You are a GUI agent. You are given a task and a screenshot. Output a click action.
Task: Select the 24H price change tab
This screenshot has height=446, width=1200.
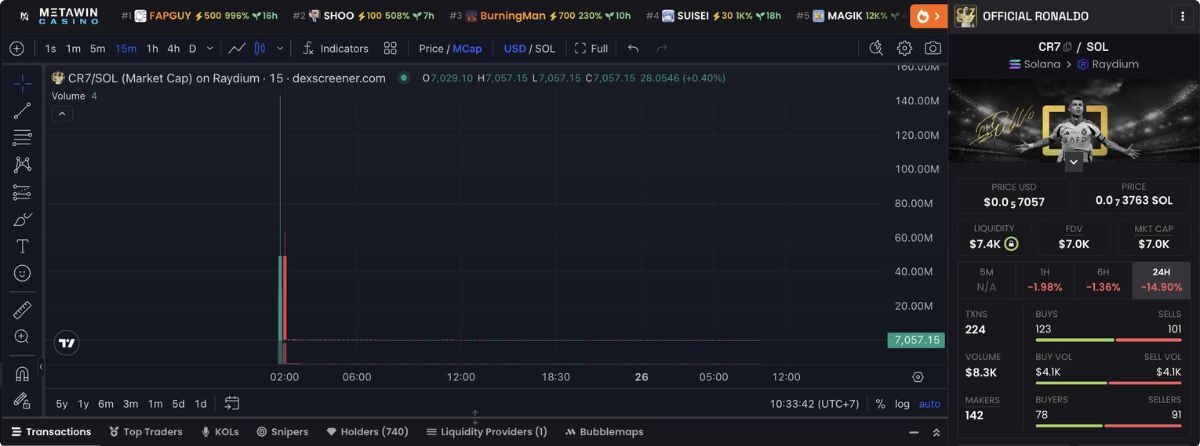pyautogui.click(x=1161, y=279)
